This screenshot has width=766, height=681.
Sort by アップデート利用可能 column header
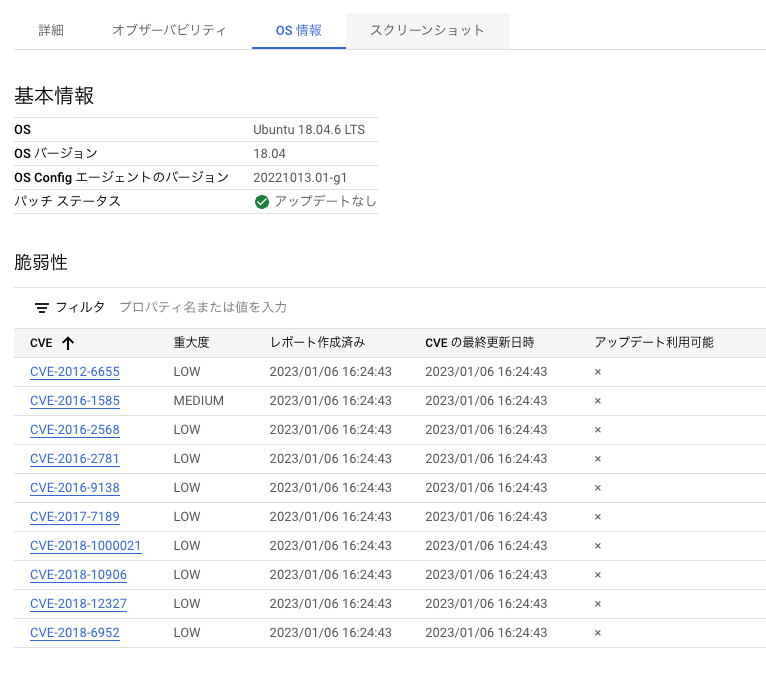(x=654, y=343)
